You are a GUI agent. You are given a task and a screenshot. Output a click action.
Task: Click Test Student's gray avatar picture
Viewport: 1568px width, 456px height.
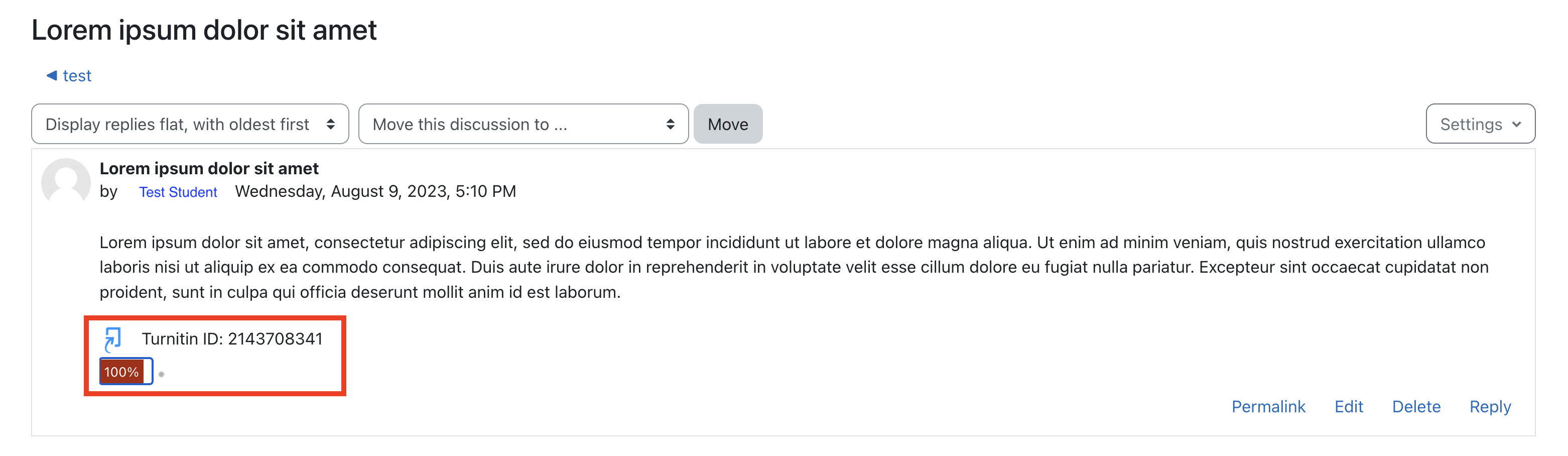66,181
